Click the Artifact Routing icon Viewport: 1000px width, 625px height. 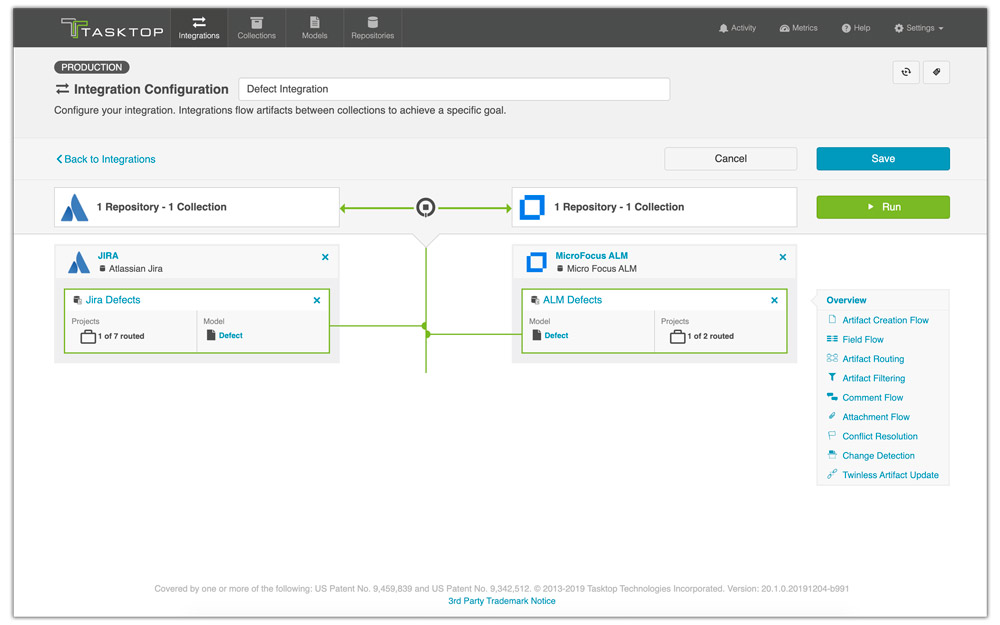[x=832, y=358]
